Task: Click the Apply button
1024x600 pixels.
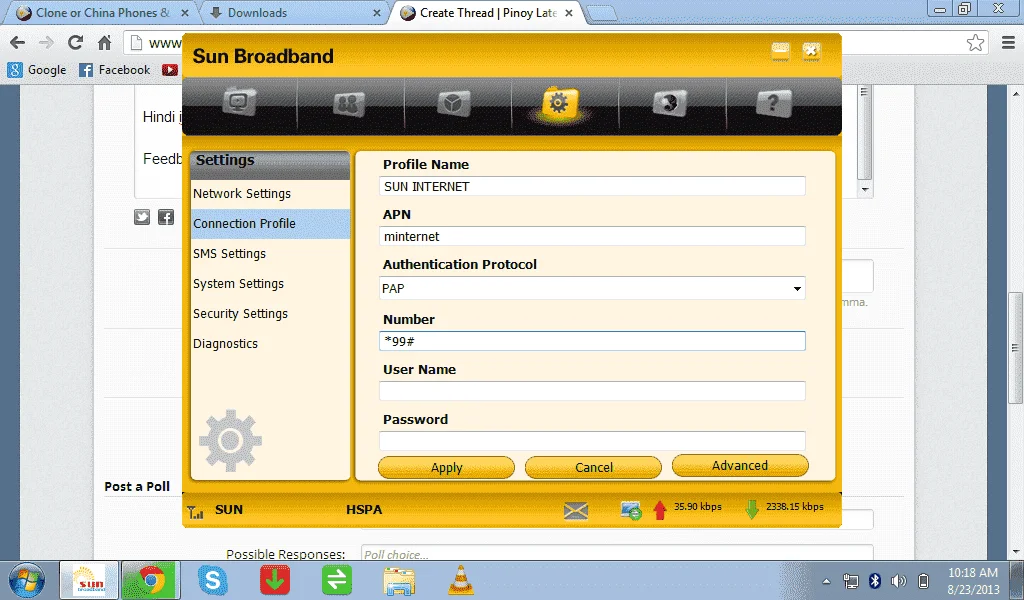Action: coord(446,467)
